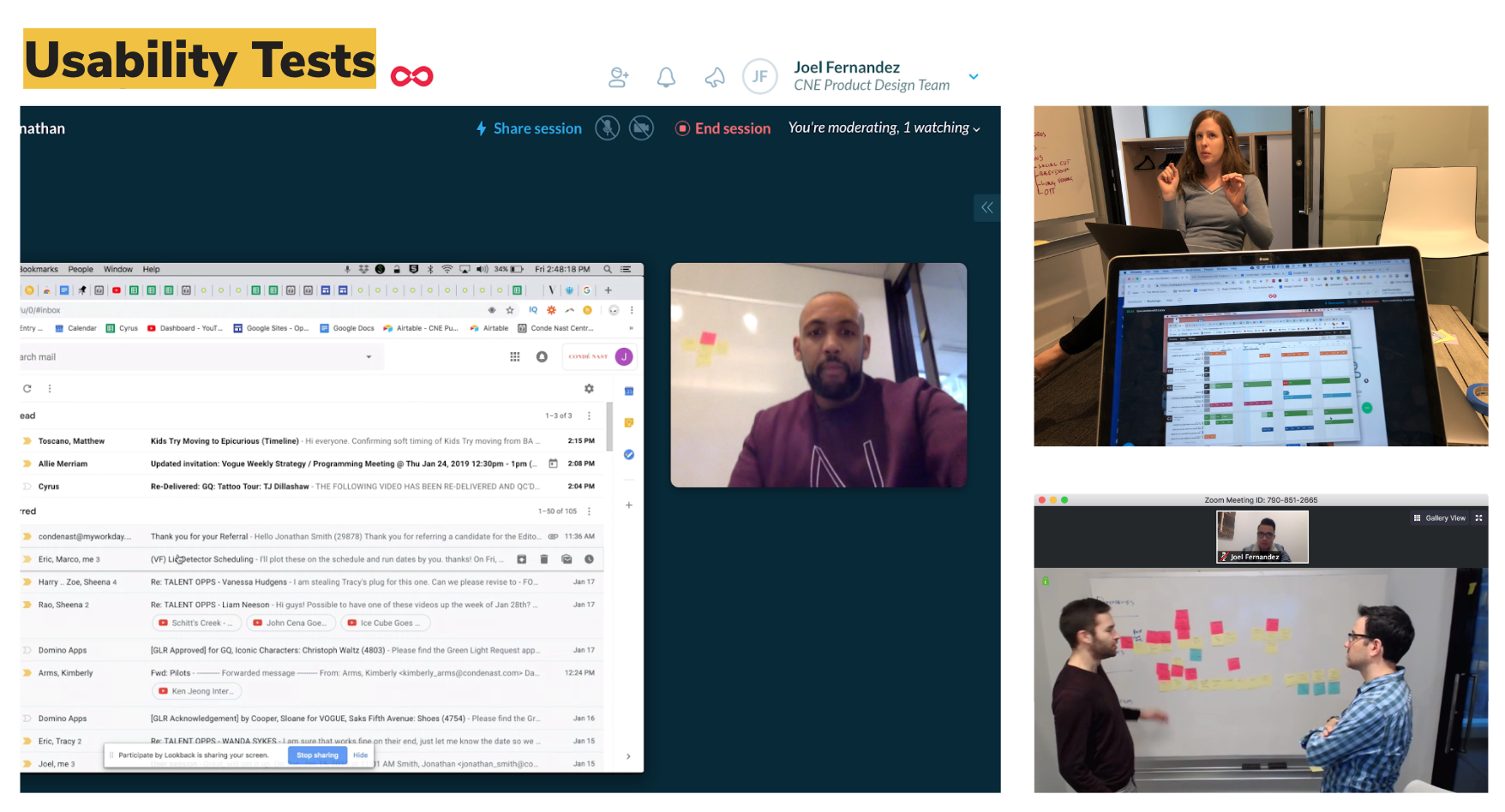1505x812 pixels.
Task: Open the Google apps grid in Gmail
Action: 515,356
